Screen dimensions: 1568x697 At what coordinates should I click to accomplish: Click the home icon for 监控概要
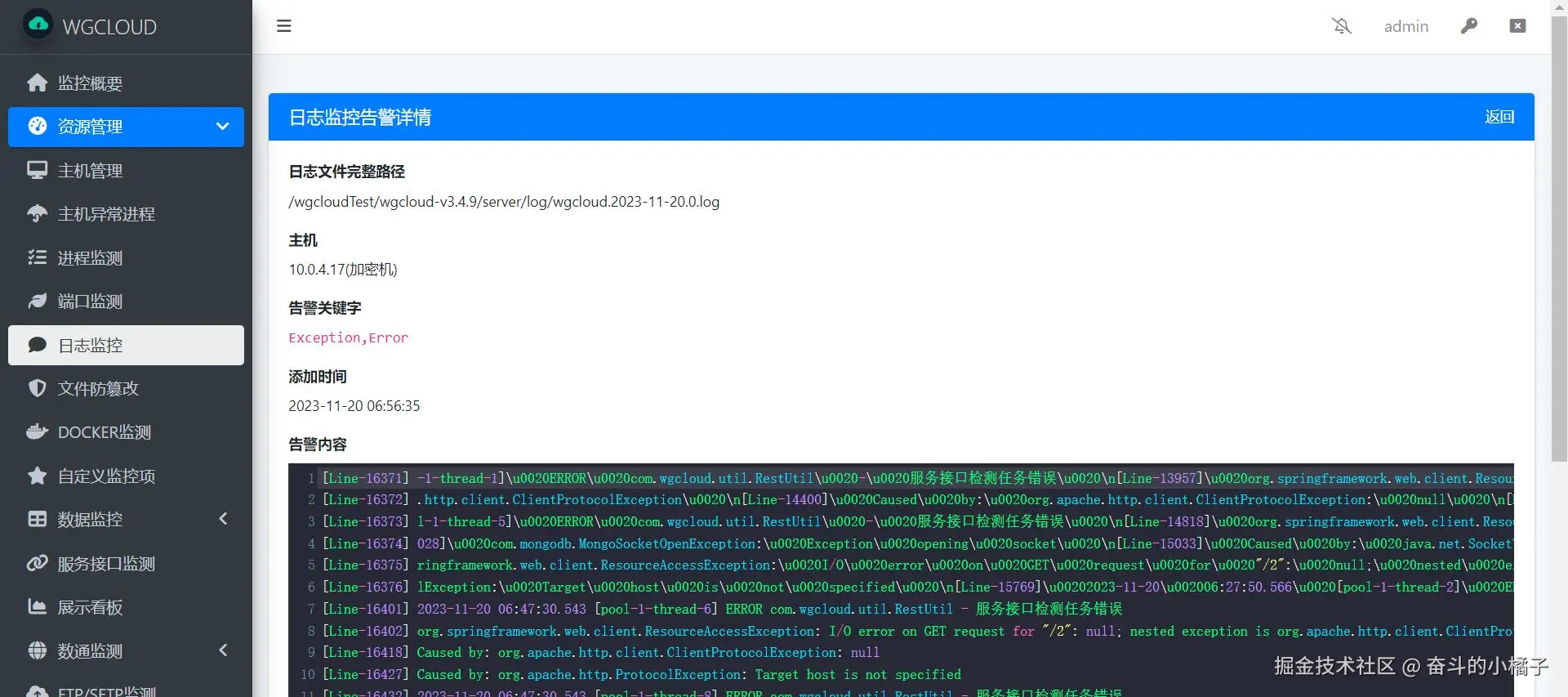37,83
